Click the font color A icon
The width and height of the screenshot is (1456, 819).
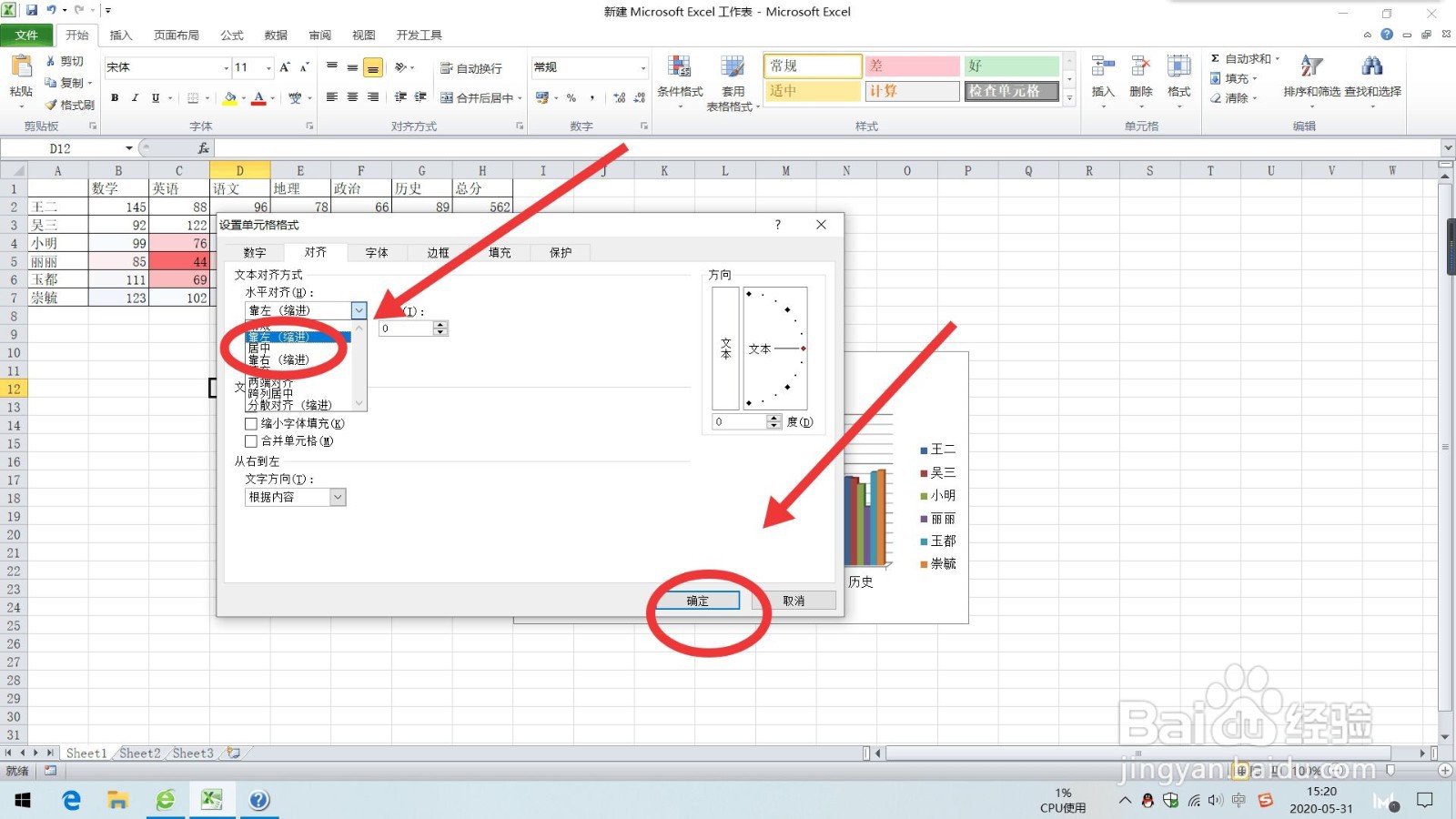[x=259, y=97]
